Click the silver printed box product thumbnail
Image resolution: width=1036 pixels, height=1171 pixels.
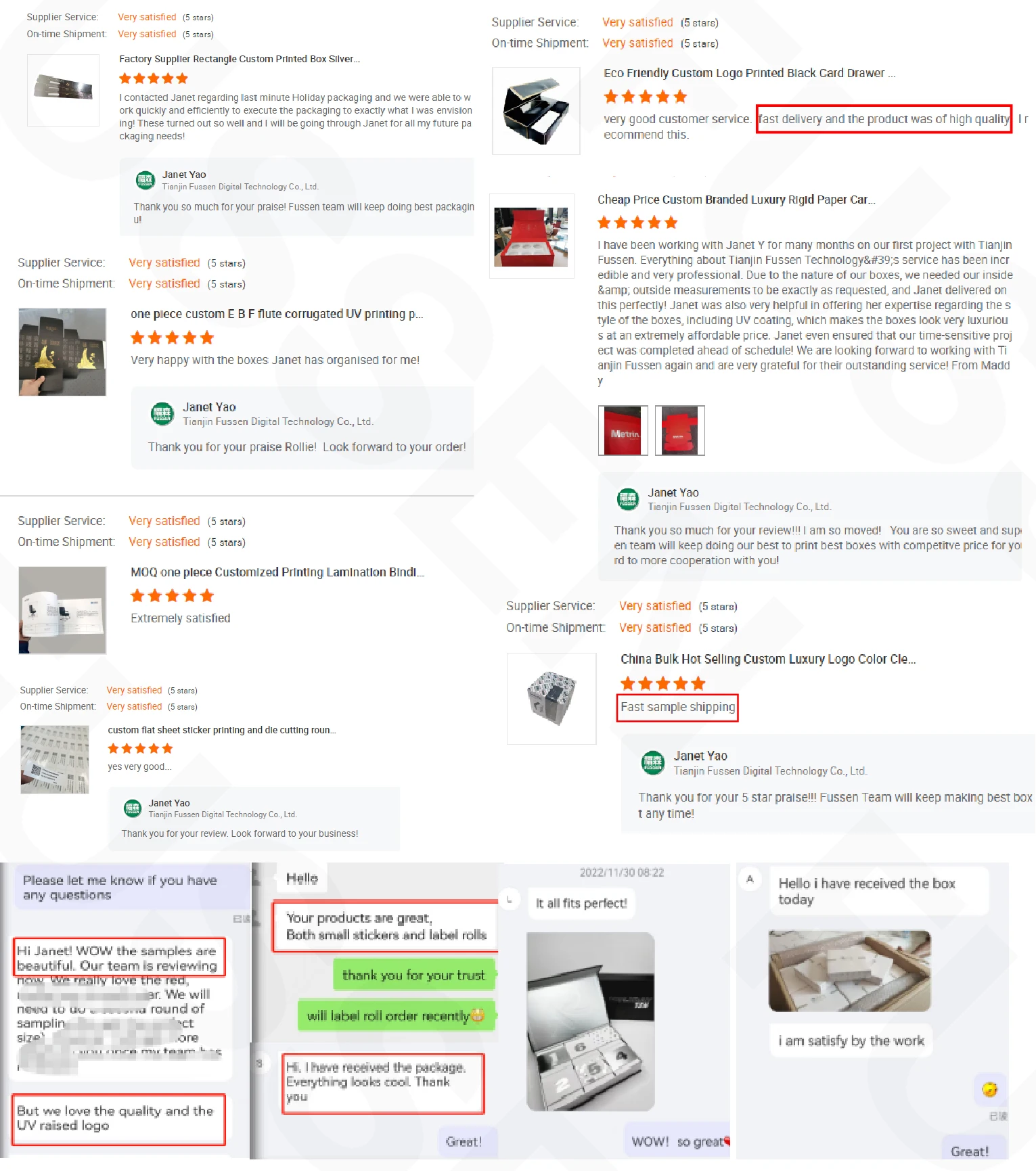63,90
